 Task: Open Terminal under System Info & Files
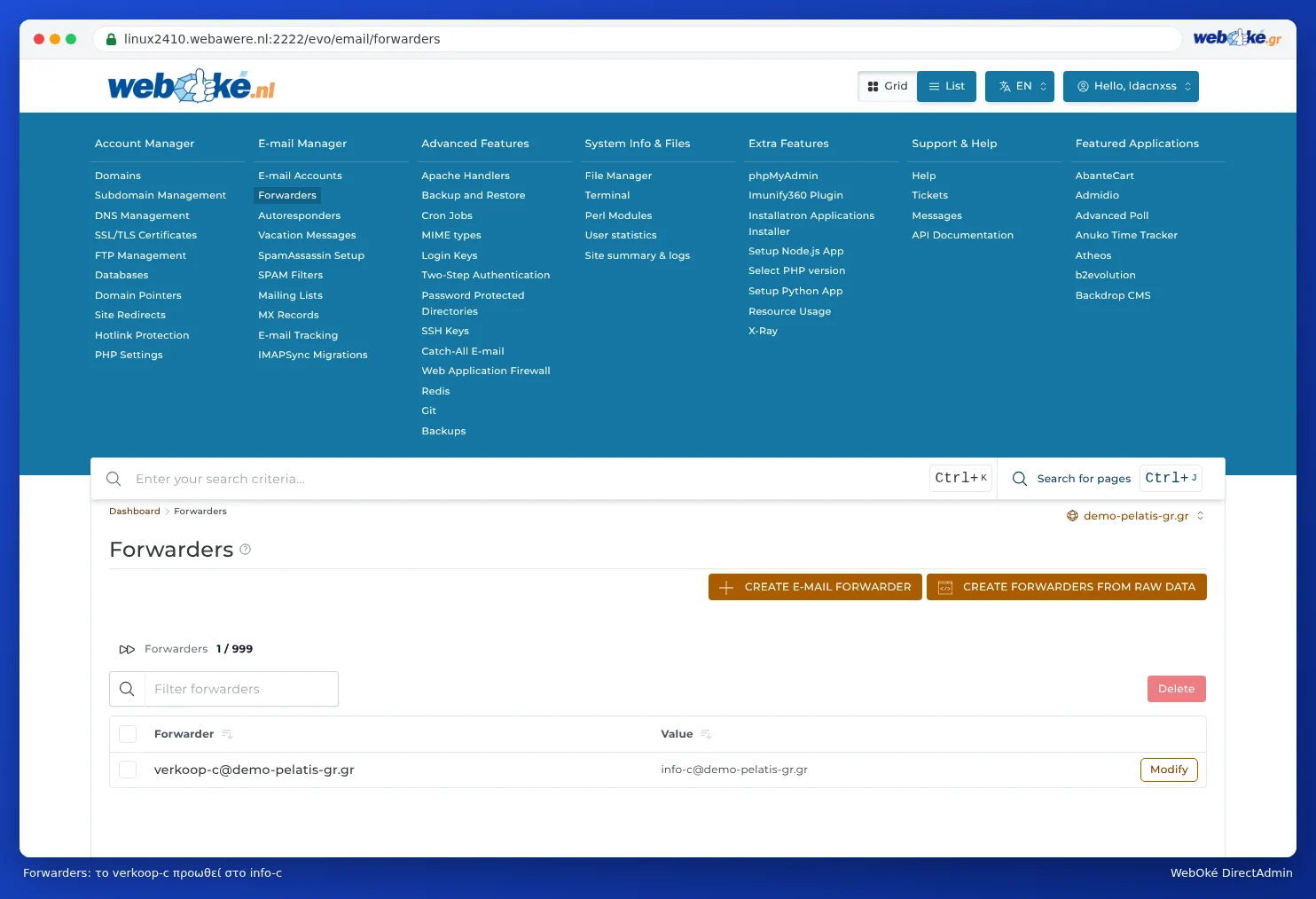click(x=607, y=195)
